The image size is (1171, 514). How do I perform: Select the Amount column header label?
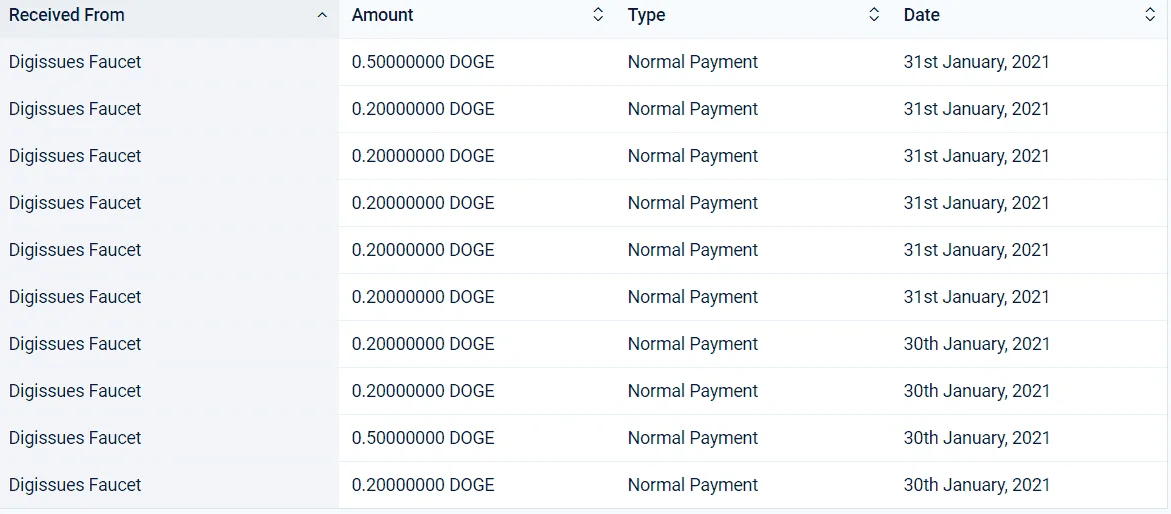point(382,15)
